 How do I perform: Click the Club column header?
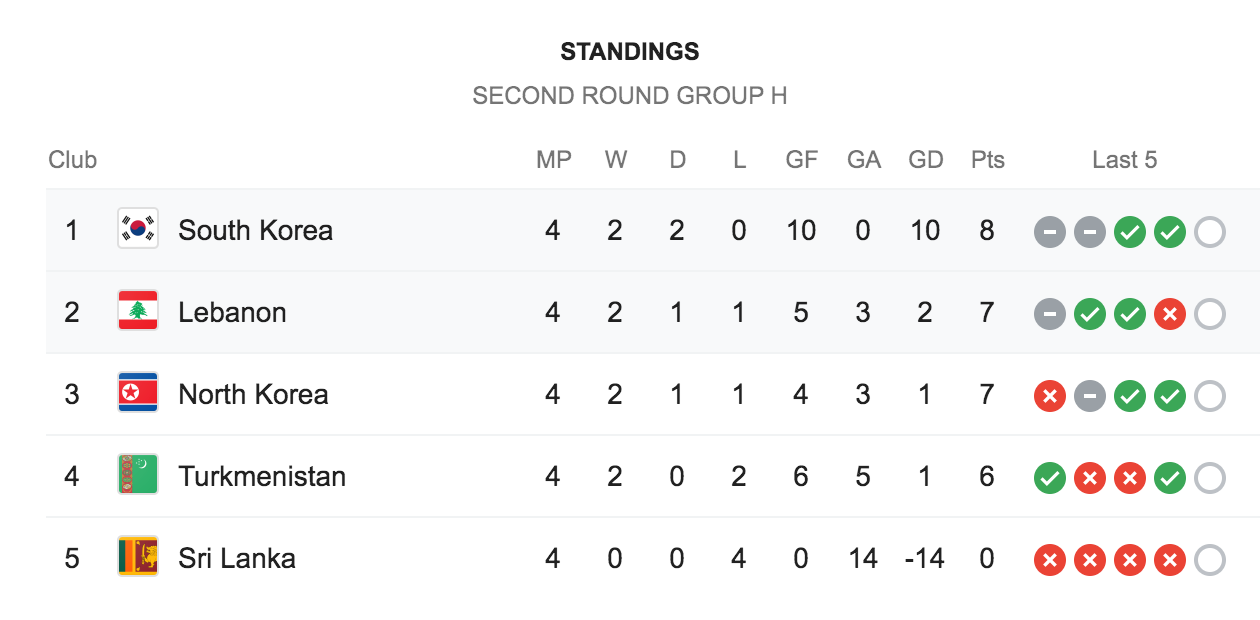73,160
